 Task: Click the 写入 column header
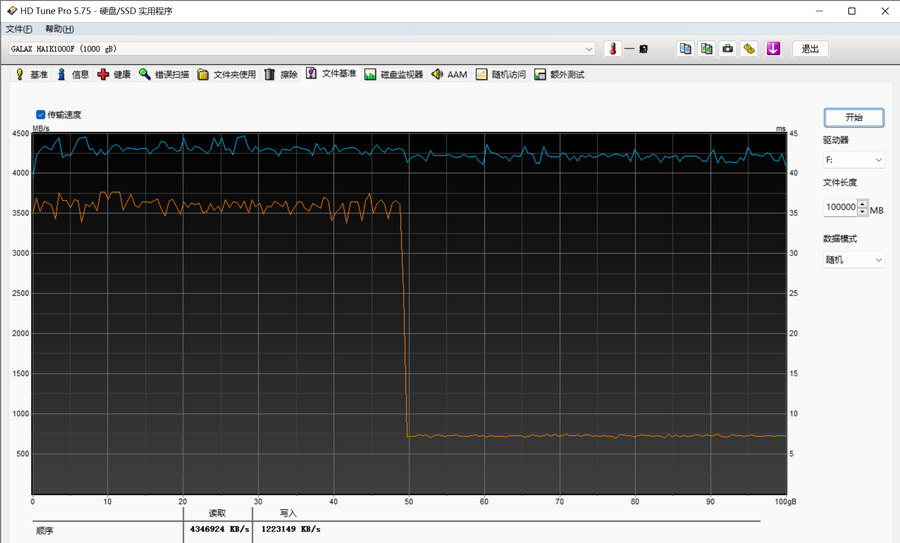pos(288,513)
